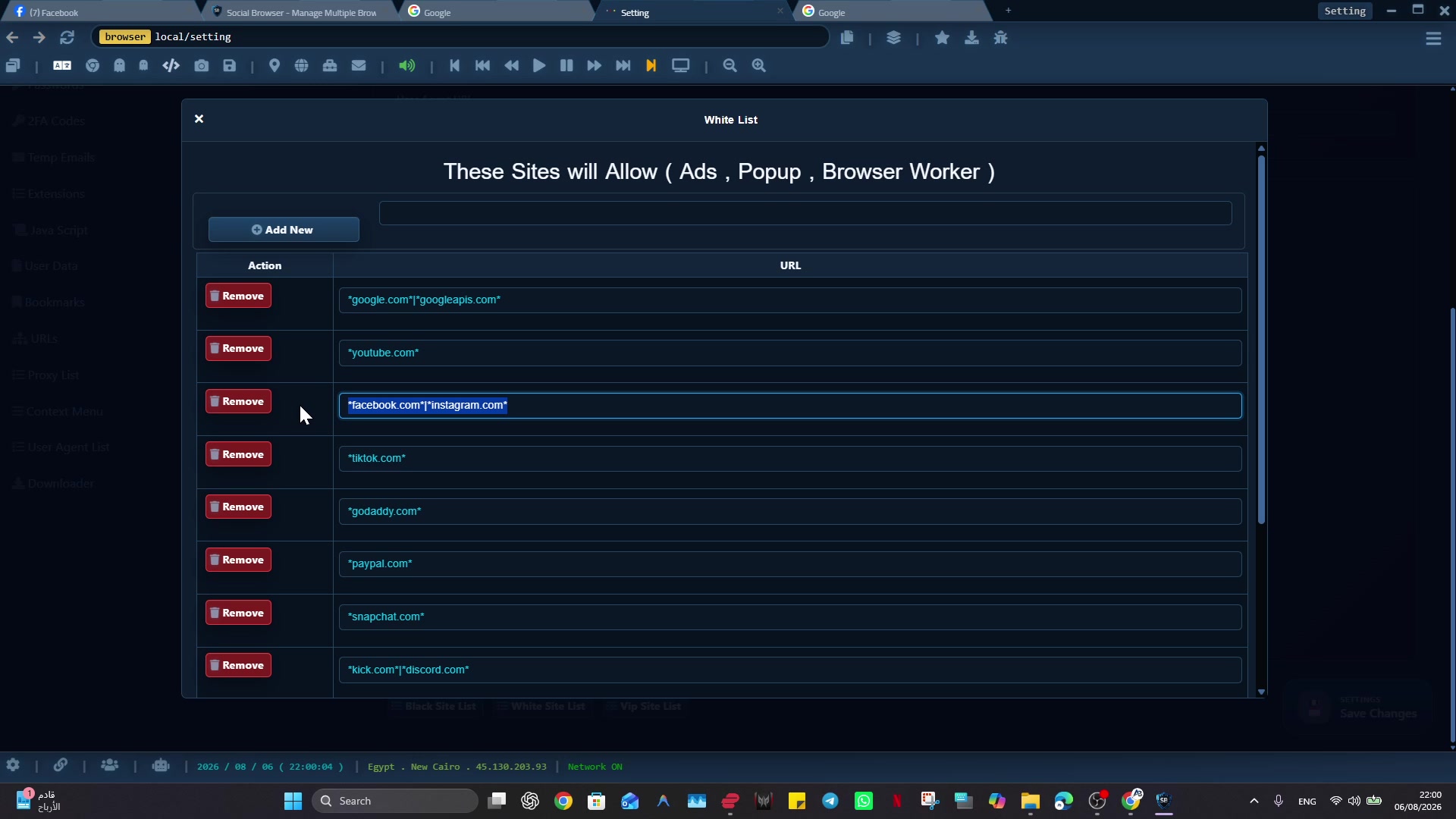
Task: Bookmark the page with the star icon
Action: pos(942,37)
